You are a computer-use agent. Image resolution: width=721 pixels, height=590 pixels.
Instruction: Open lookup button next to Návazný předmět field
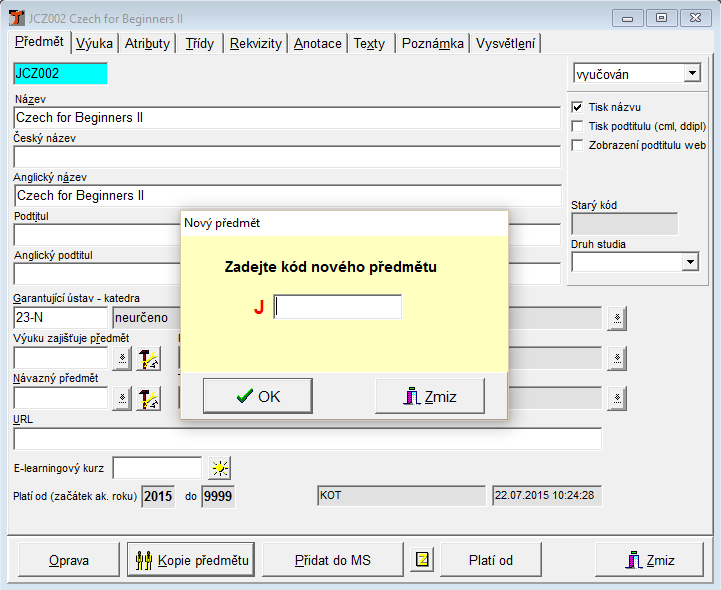pyautogui.click(x=122, y=398)
